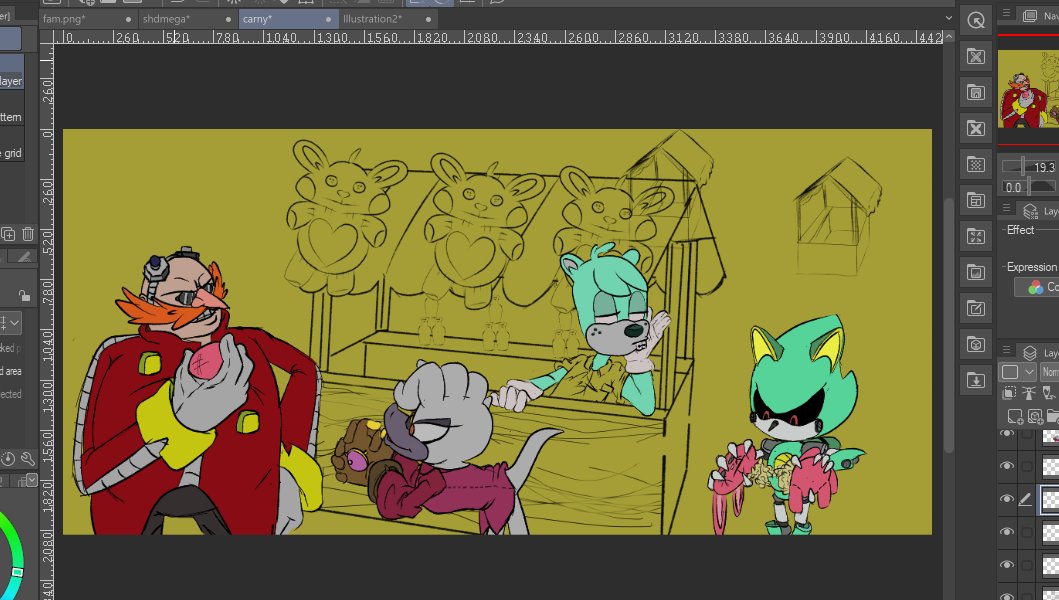Open the dropdown in left tool property panel
The width and height of the screenshot is (1059, 600).
coord(10,323)
